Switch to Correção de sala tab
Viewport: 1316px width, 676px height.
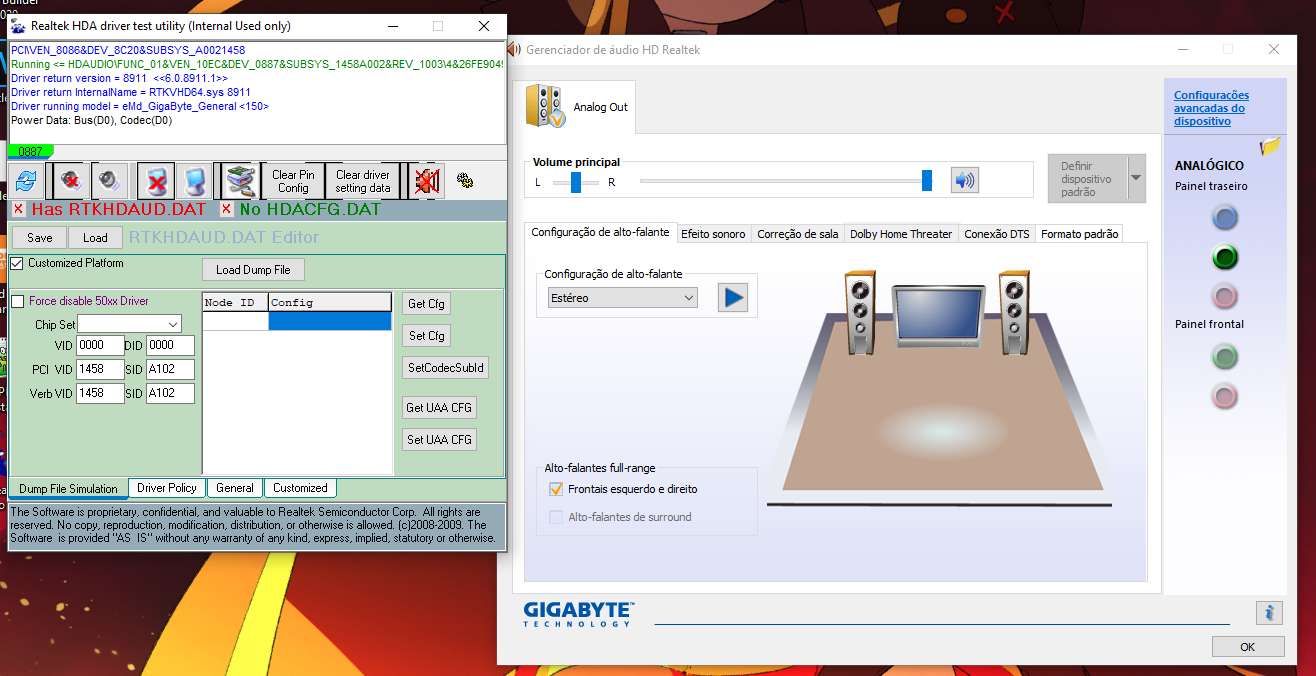click(797, 234)
